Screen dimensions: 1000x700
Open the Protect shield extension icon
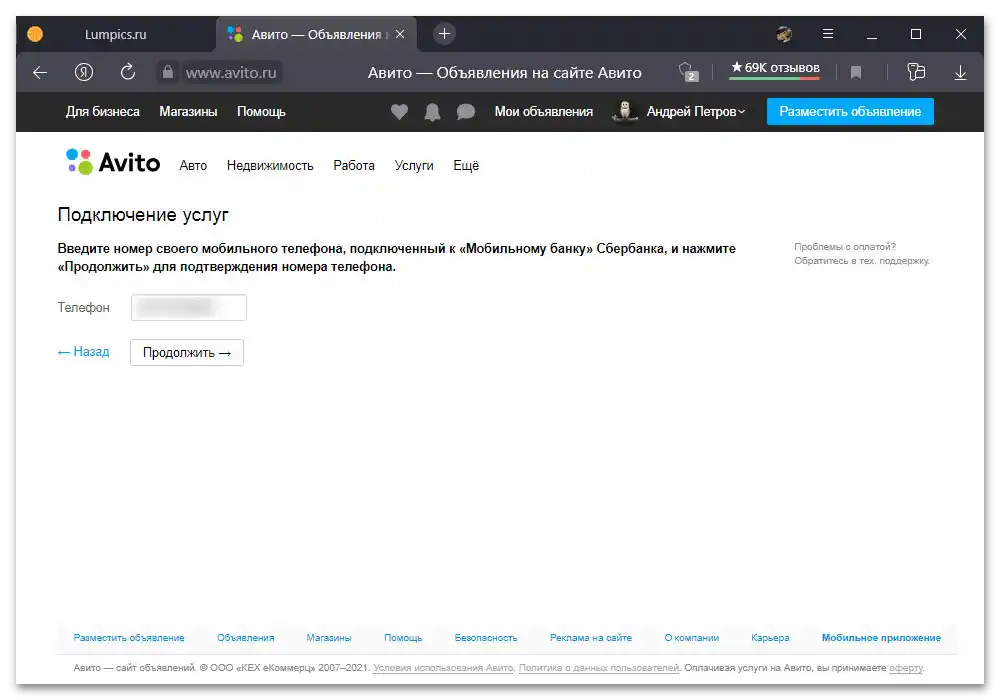tap(688, 71)
